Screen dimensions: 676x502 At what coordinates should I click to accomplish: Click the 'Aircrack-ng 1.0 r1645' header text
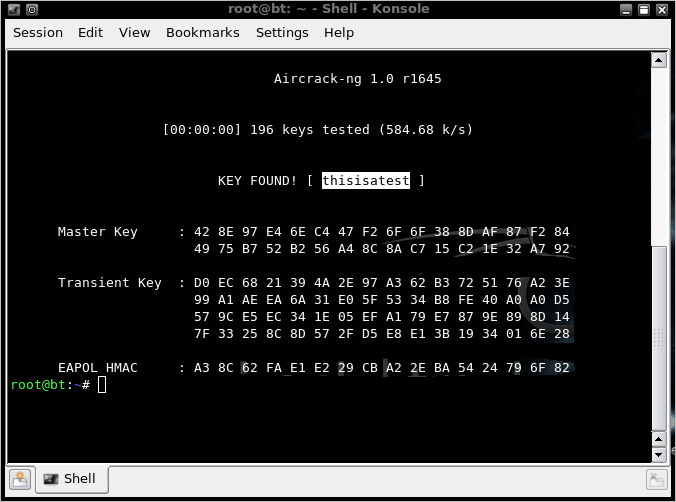tap(357, 79)
